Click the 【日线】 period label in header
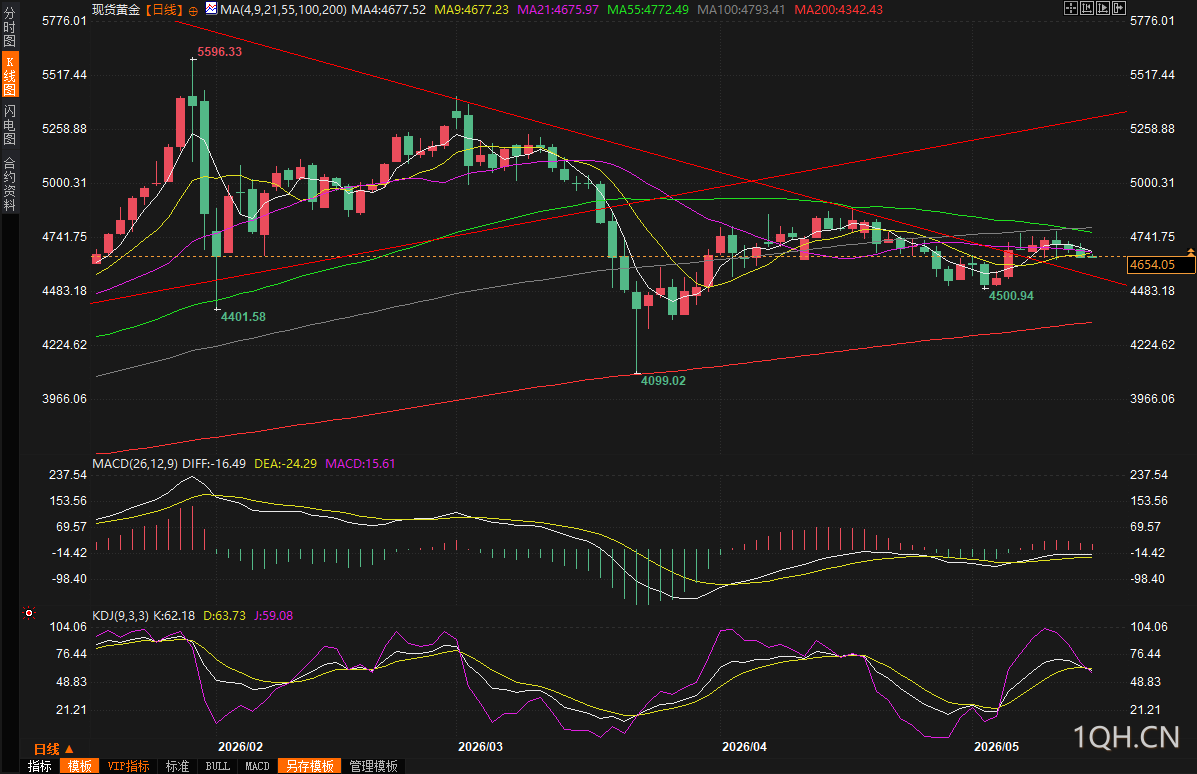 coord(164,10)
